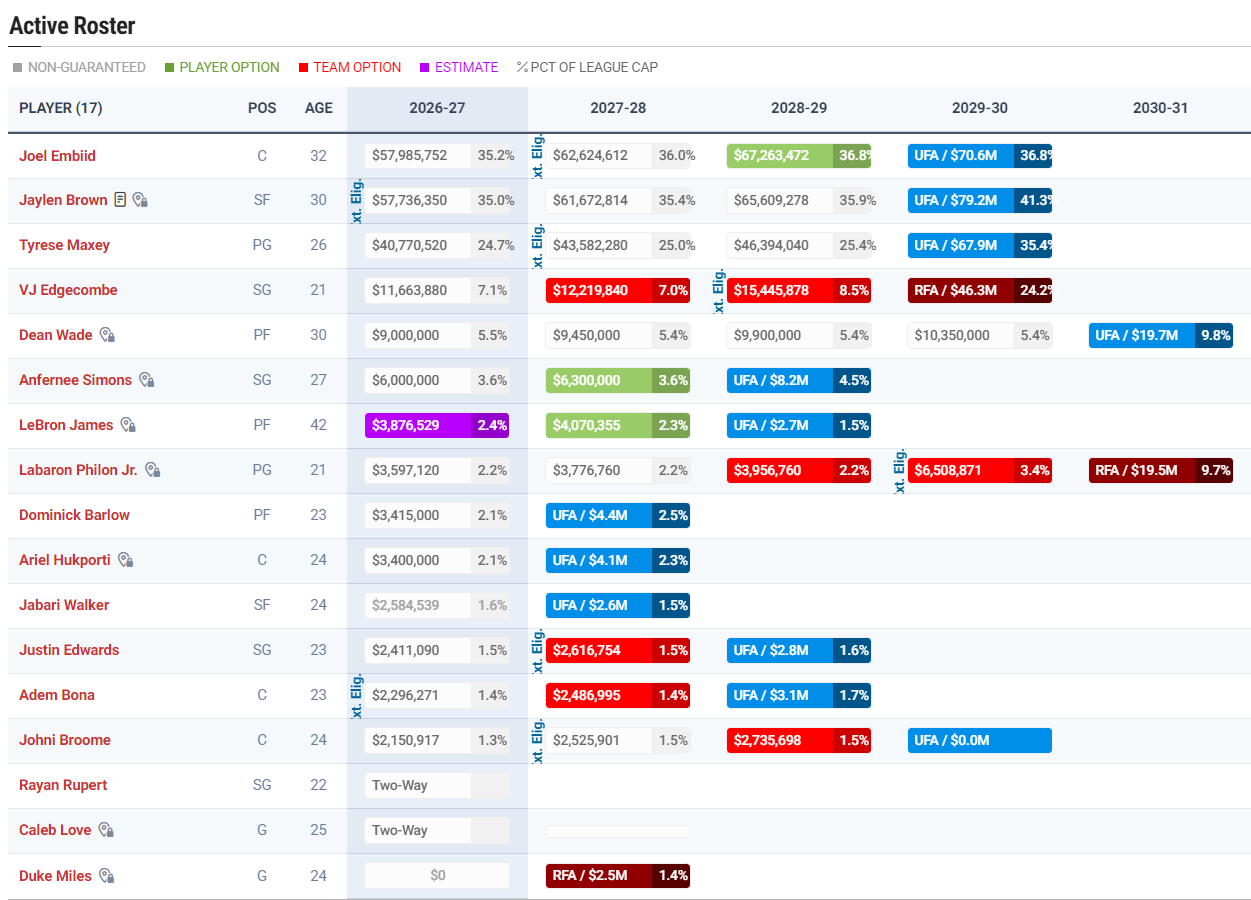Sort the table by POS column
The image size is (1251, 900).
(x=262, y=108)
